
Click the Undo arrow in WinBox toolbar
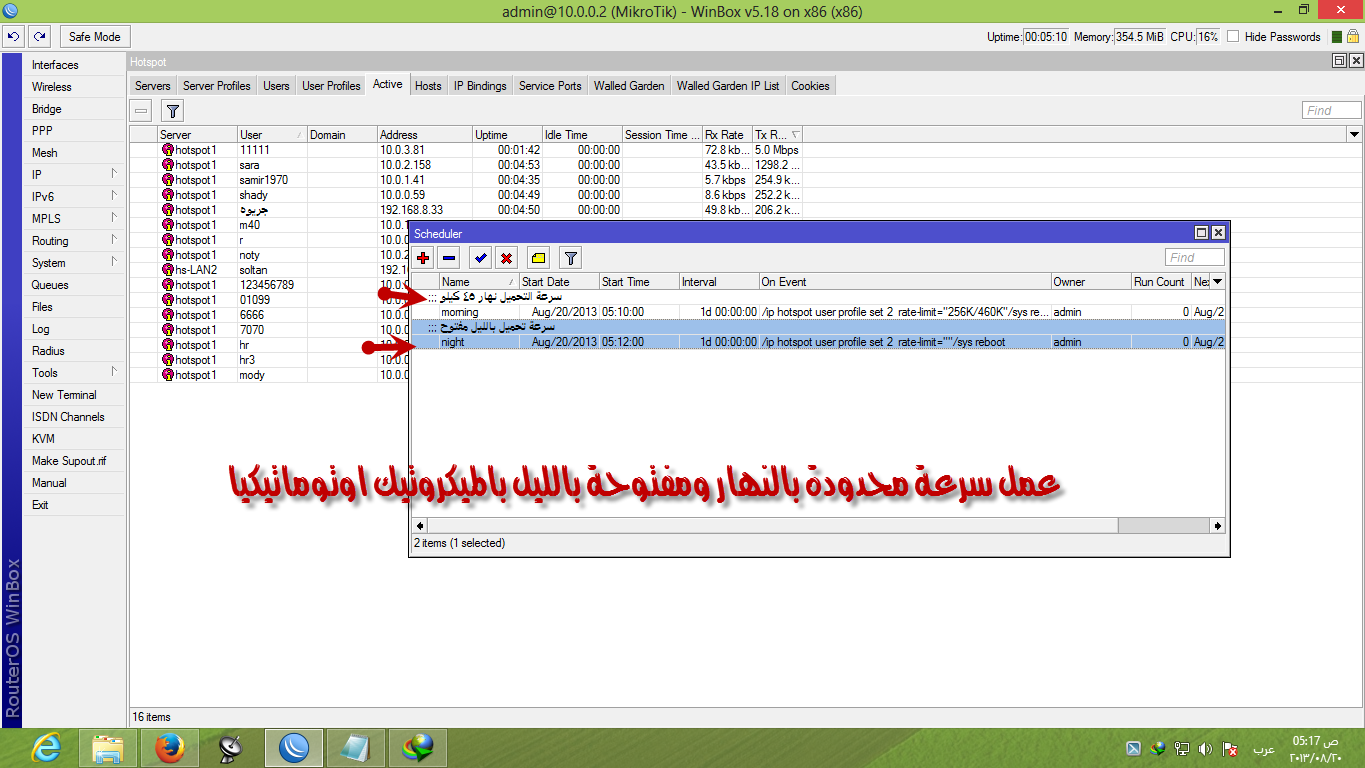(x=13, y=37)
